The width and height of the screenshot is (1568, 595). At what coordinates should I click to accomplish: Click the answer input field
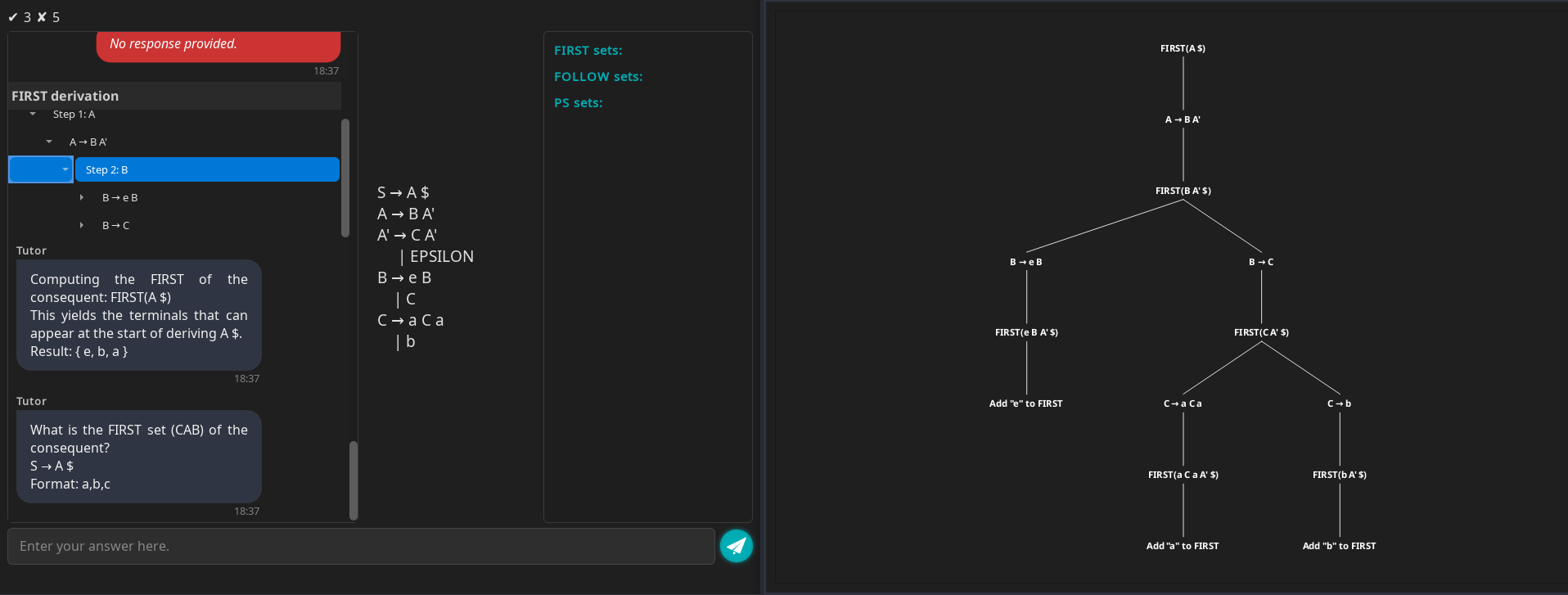point(361,546)
